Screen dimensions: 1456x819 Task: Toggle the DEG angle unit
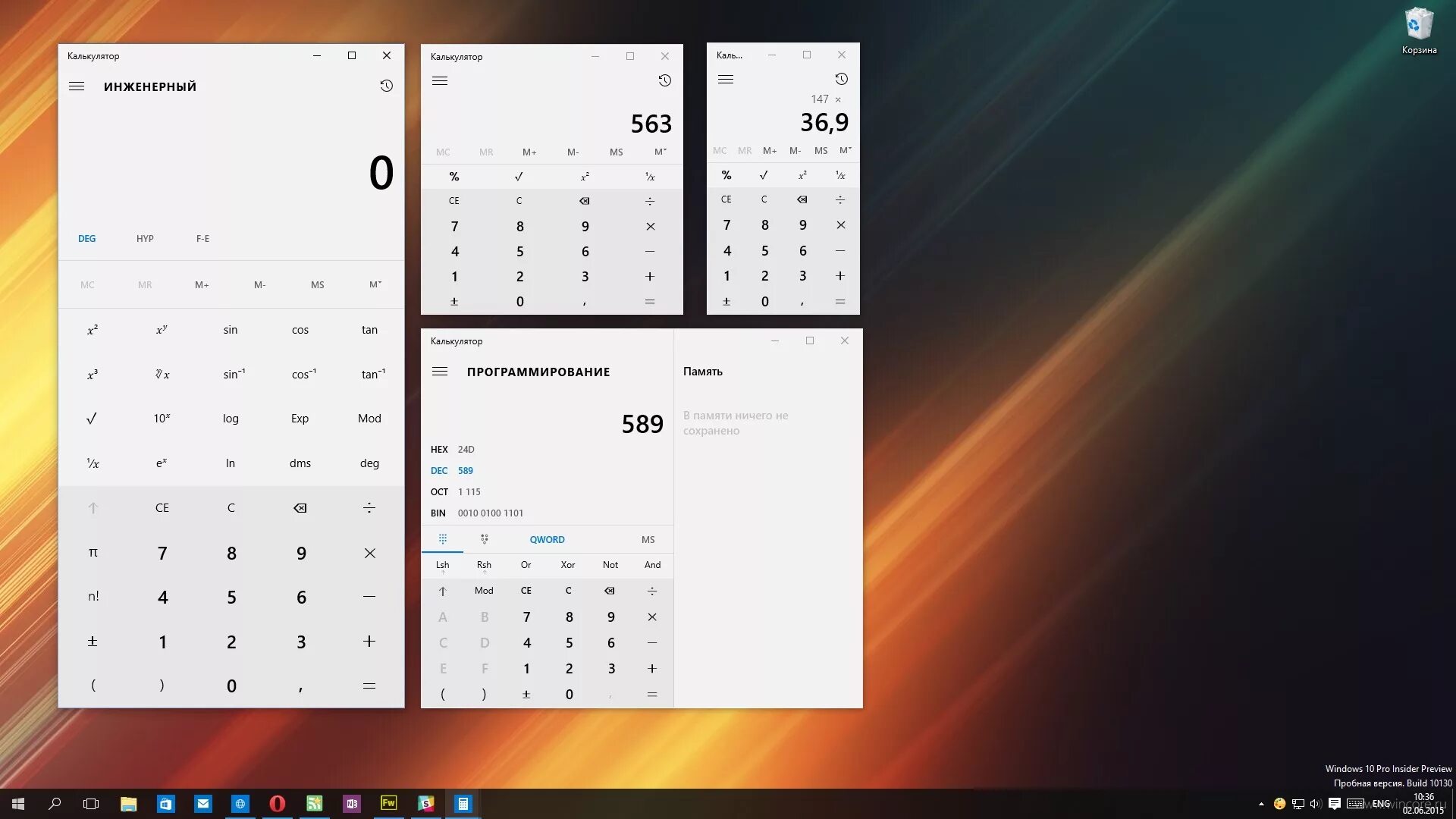click(x=87, y=239)
